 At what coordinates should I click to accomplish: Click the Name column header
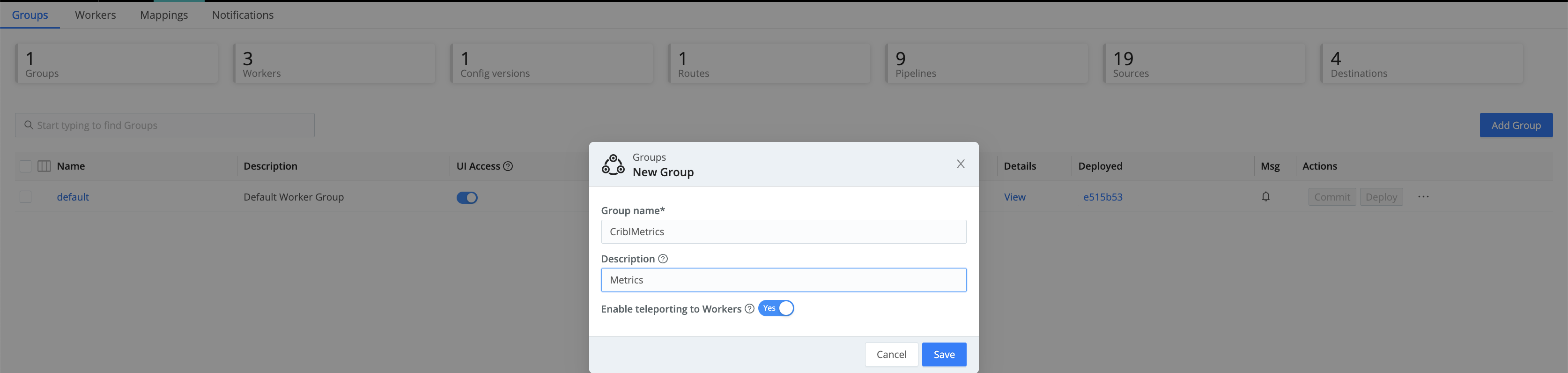click(x=71, y=166)
